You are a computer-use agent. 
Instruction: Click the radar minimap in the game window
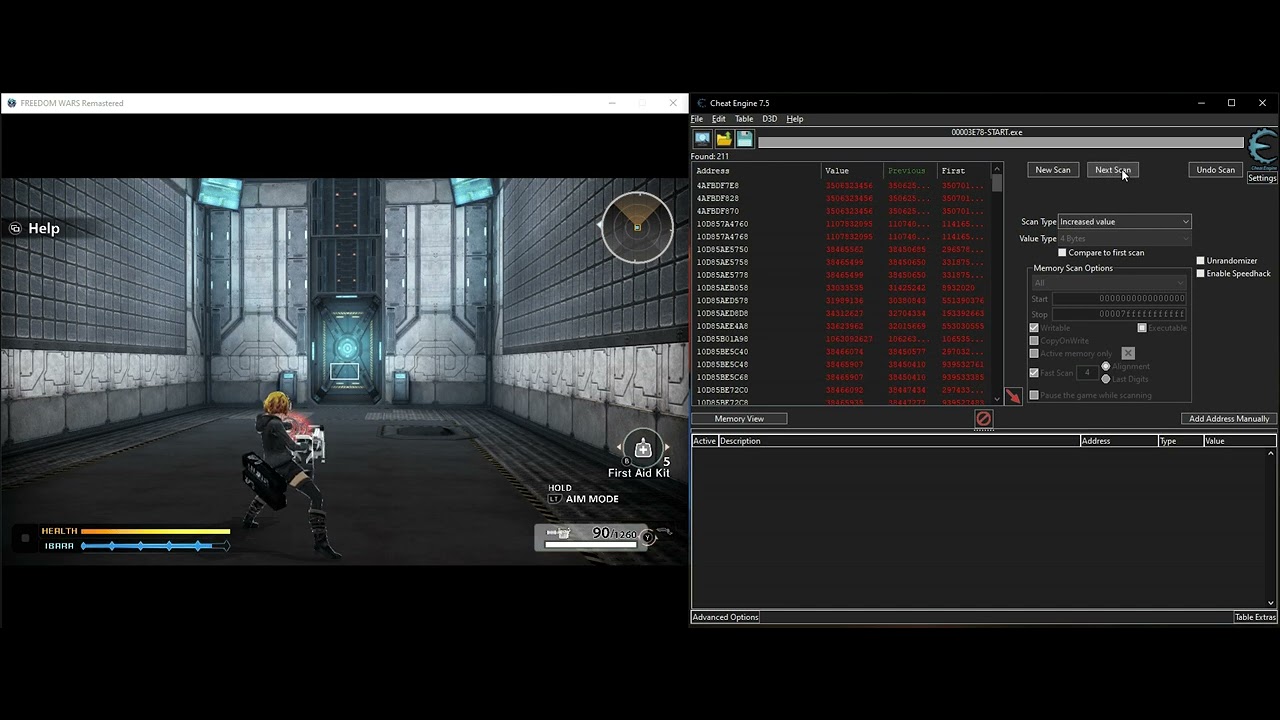coord(637,227)
